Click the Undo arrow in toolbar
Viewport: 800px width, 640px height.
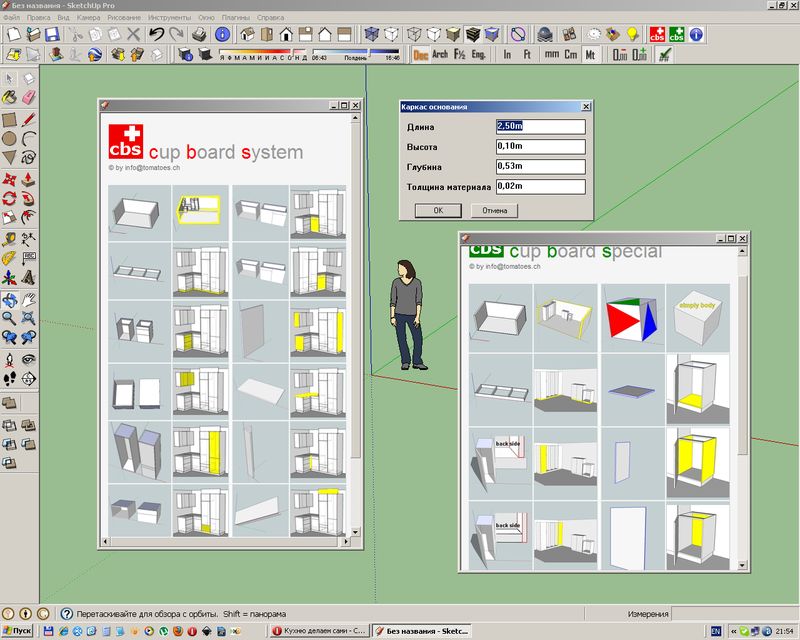tap(156, 35)
